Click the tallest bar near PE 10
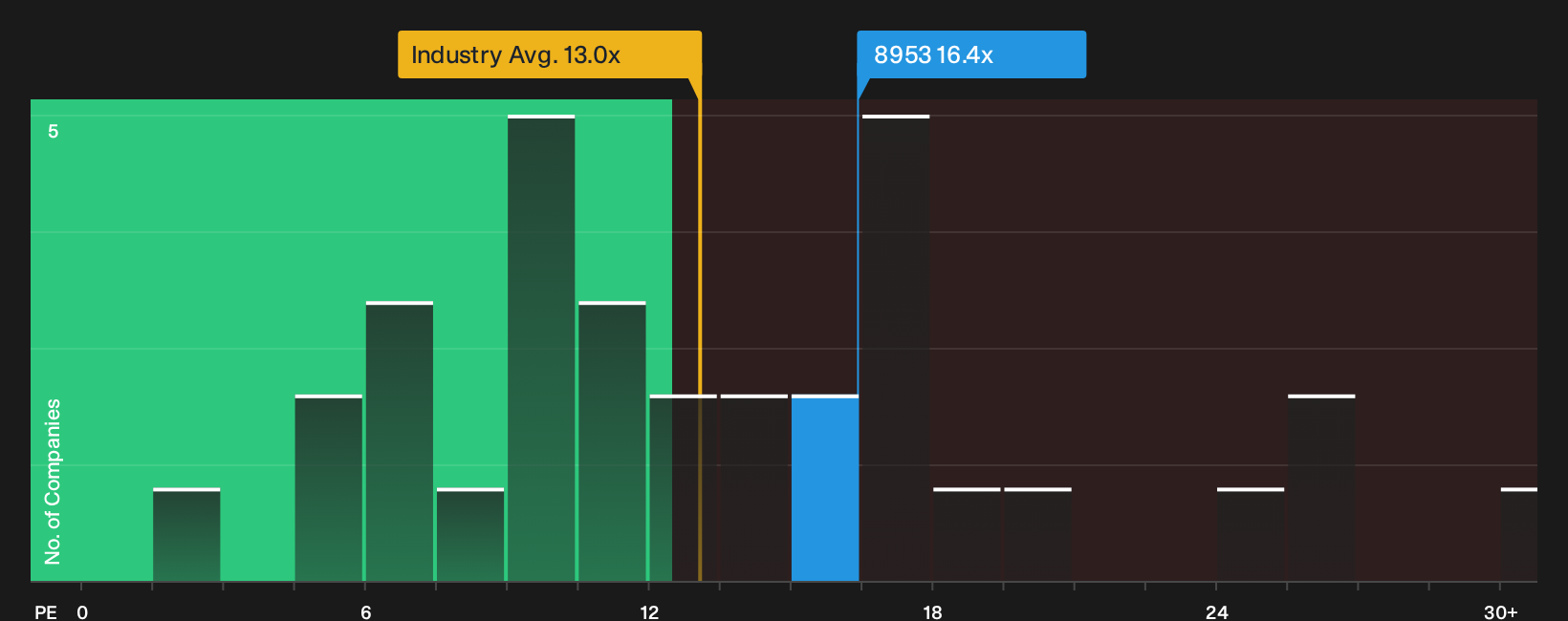This screenshot has height=621, width=1568. click(x=541, y=349)
